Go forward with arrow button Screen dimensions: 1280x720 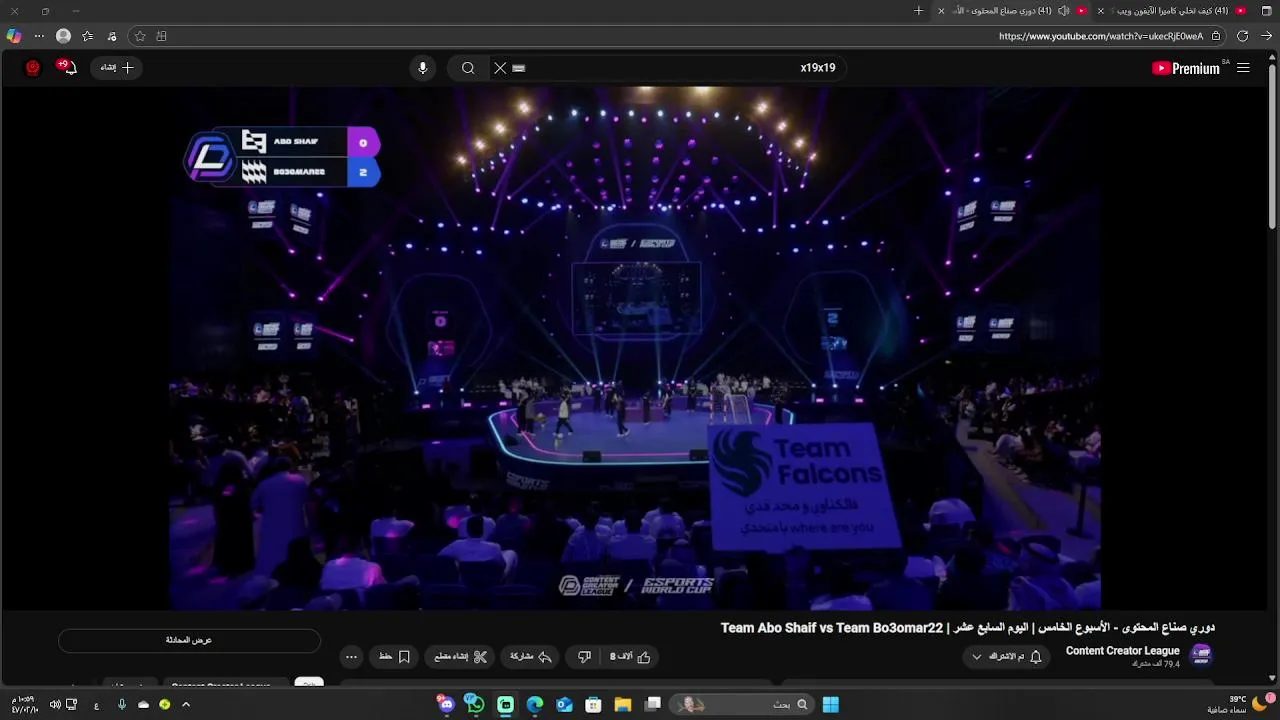coord(1267,36)
